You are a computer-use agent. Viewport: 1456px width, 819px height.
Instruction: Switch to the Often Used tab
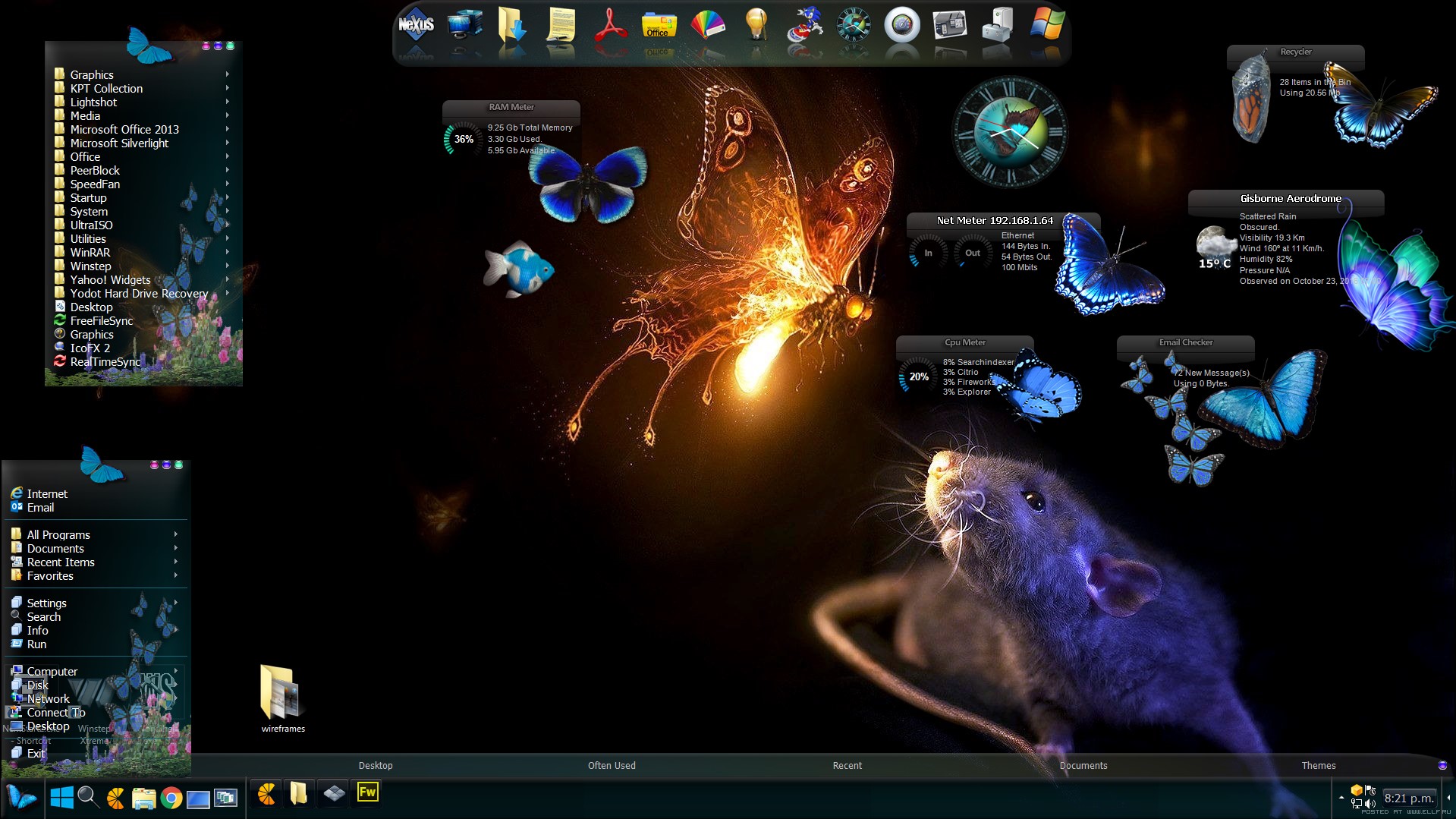[612, 766]
